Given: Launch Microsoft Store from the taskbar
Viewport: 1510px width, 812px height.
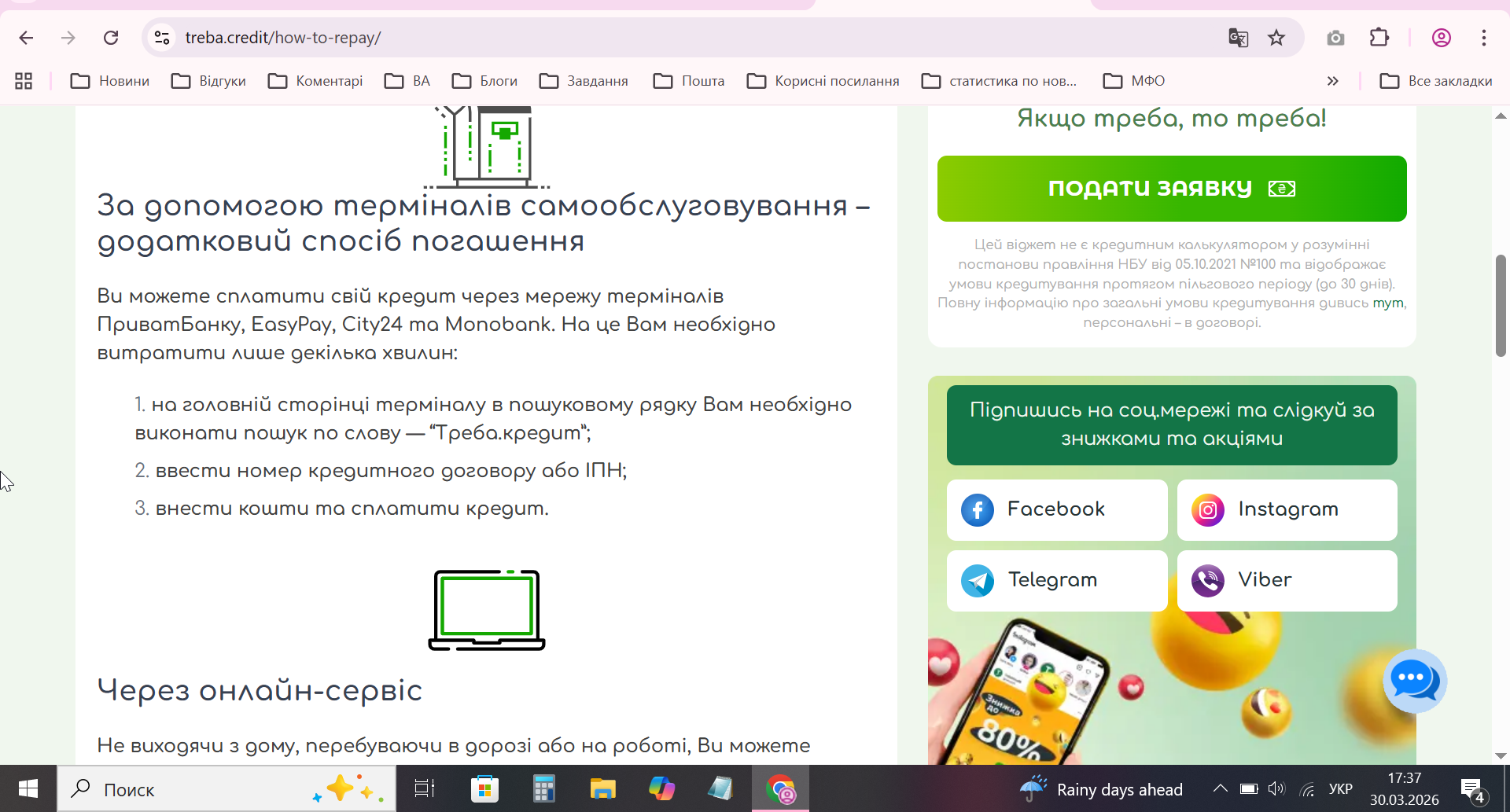Looking at the screenshot, I should tap(484, 788).
